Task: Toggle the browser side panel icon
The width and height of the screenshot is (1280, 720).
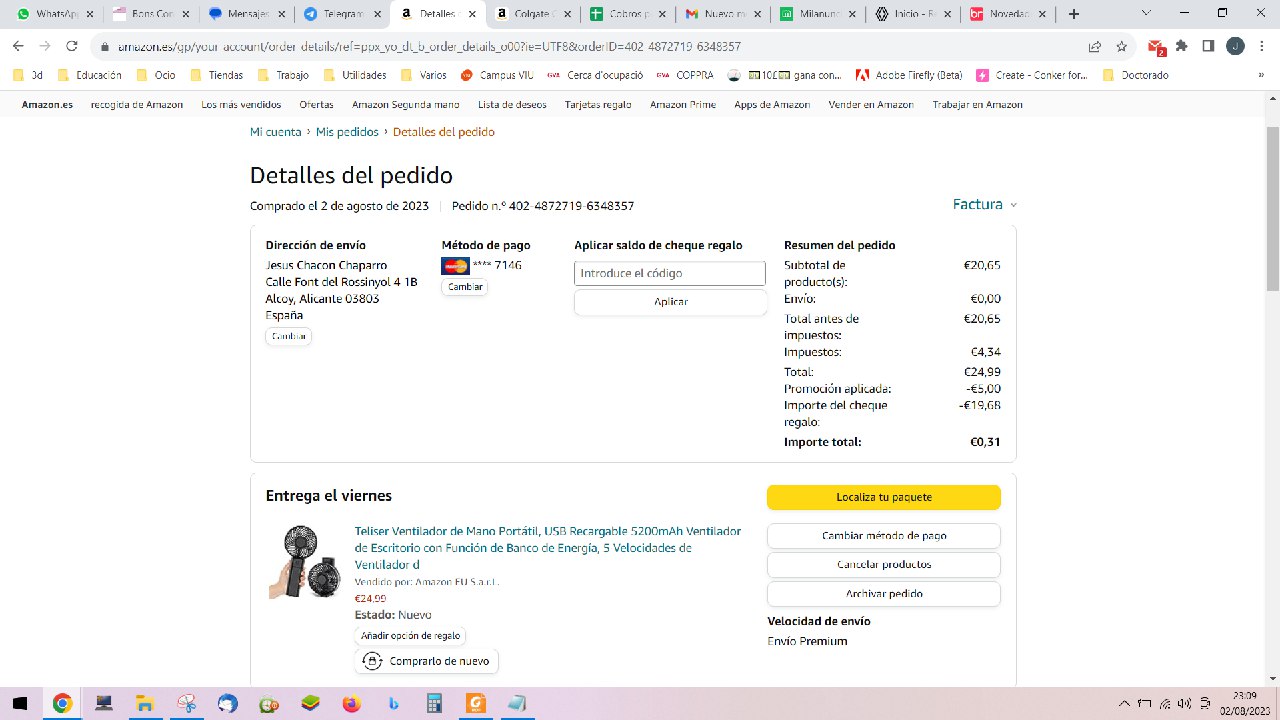Action: tap(1208, 46)
